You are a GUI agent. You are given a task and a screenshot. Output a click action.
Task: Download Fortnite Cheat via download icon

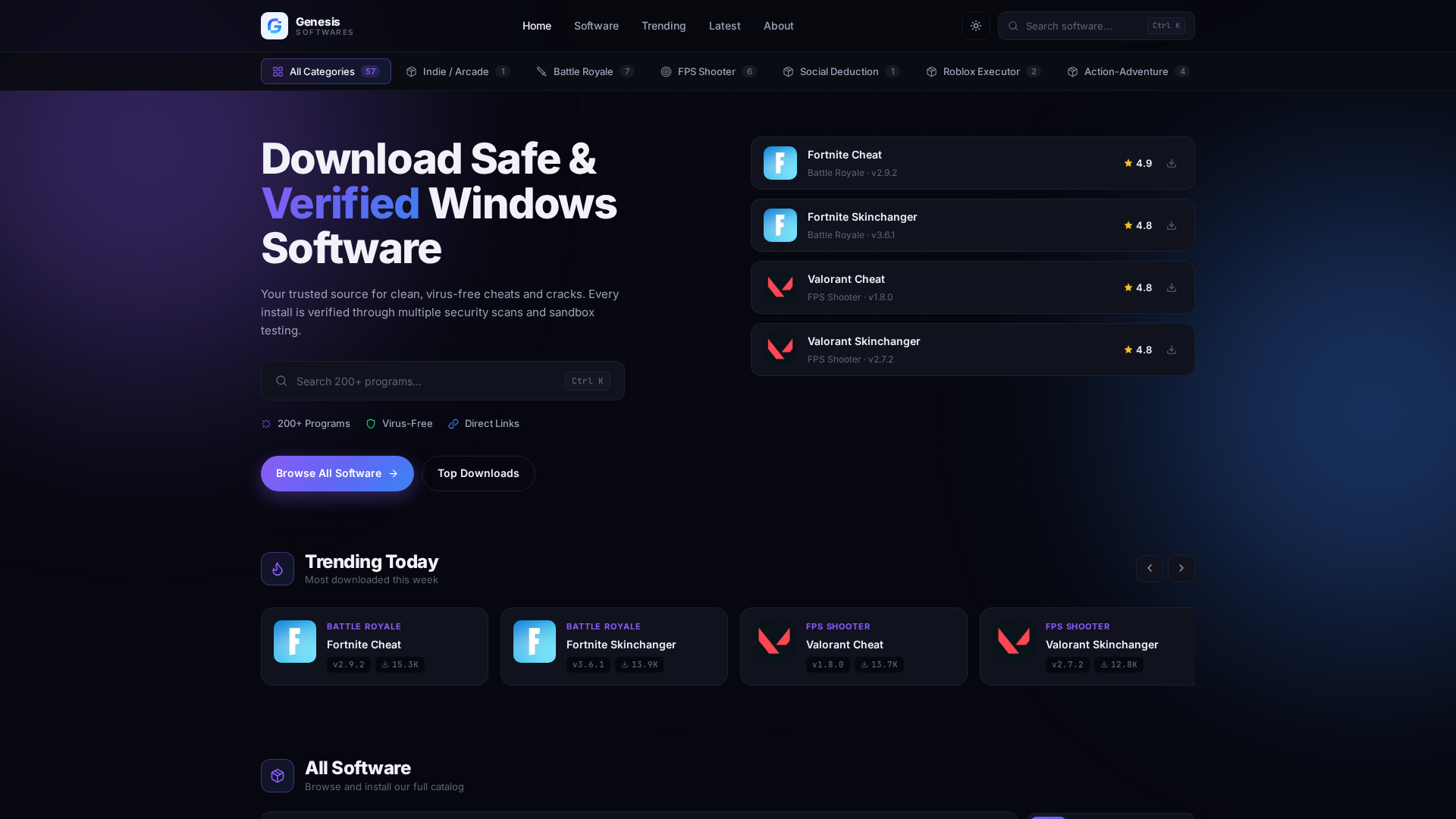coord(1172,163)
